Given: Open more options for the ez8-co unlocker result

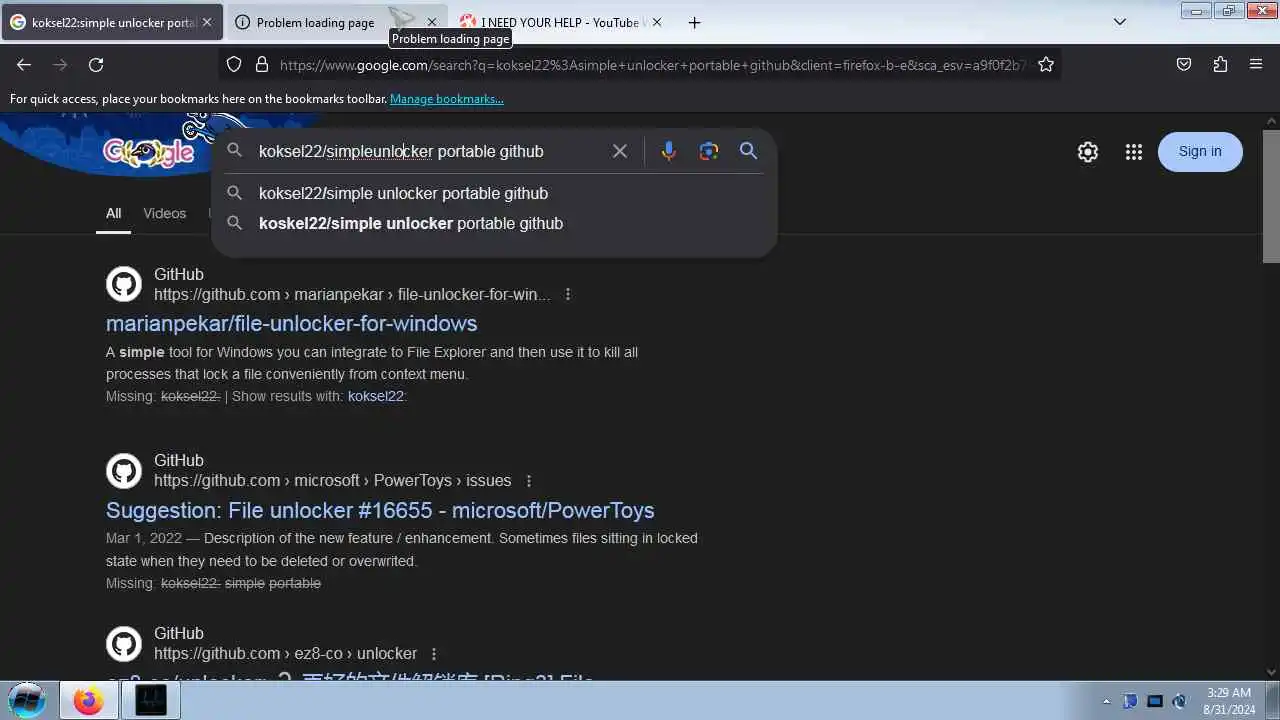Looking at the screenshot, I should pos(434,653).
